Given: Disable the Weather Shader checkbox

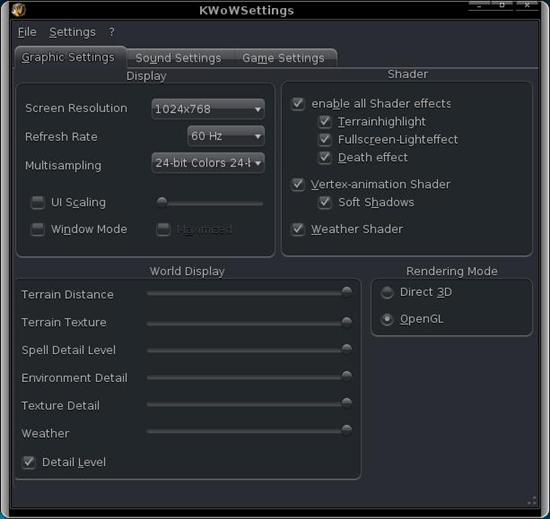Looking at the screenshot, I should point(298,229).
